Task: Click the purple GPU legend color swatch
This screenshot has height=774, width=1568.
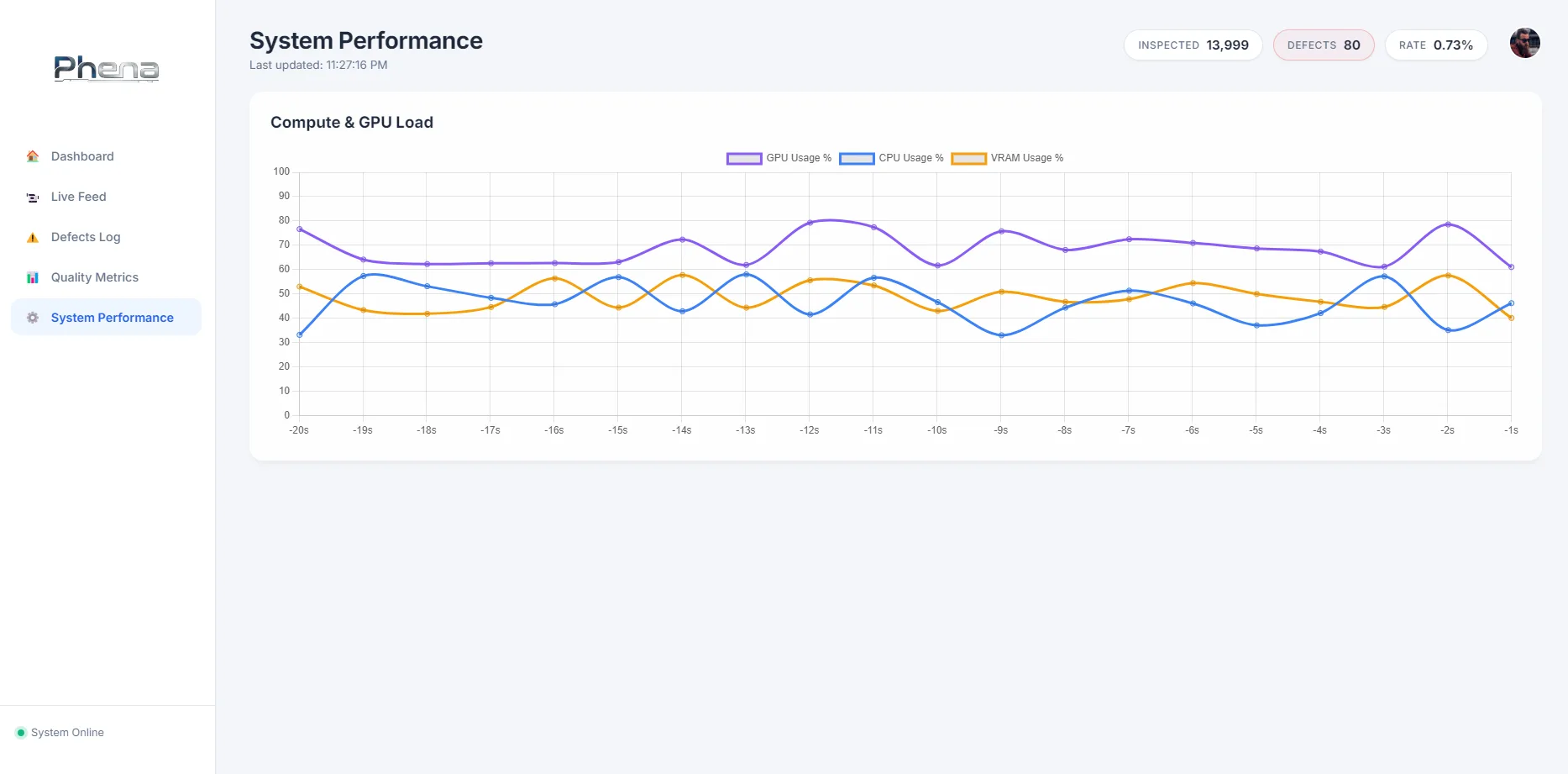Action: coord(743,158)
